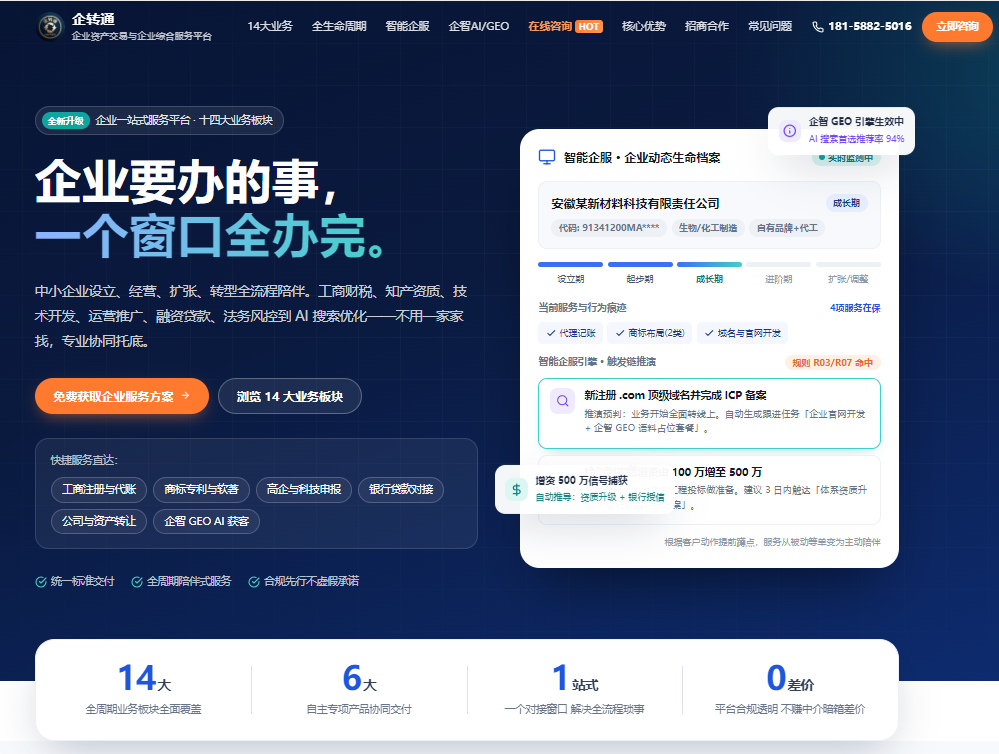999x754 pixels.
Task: Click the 商标布局(2类) checked tag
Action: pyautogui.click(x=650, y=333)
